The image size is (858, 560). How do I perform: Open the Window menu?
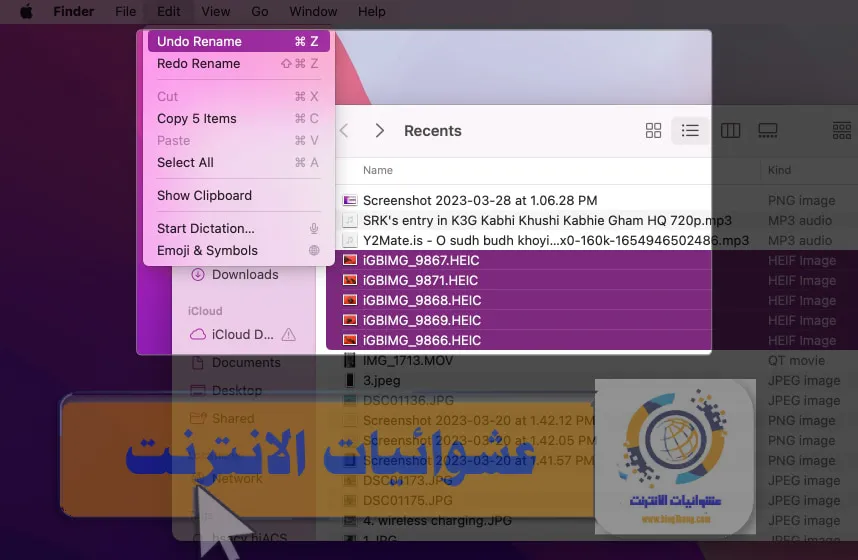tap(313, 11)
